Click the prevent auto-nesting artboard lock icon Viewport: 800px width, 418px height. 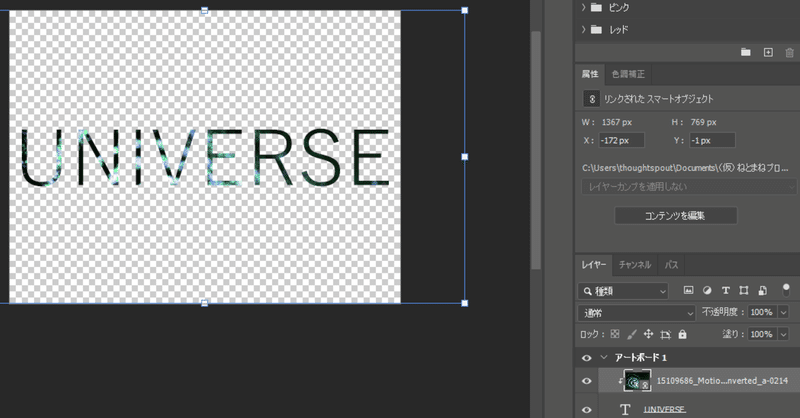665,334
